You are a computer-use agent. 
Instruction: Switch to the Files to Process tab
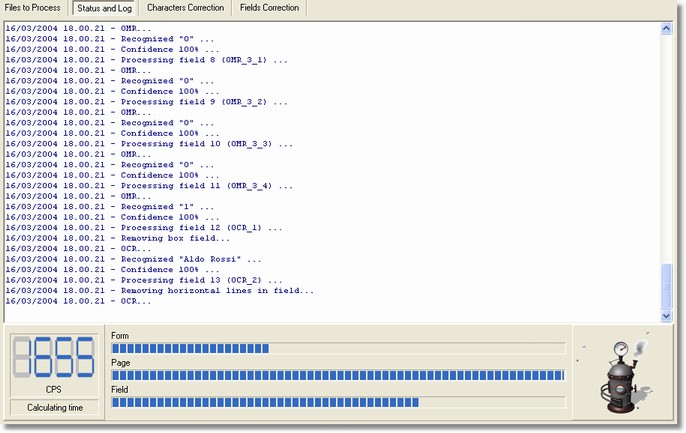[33, 8]
